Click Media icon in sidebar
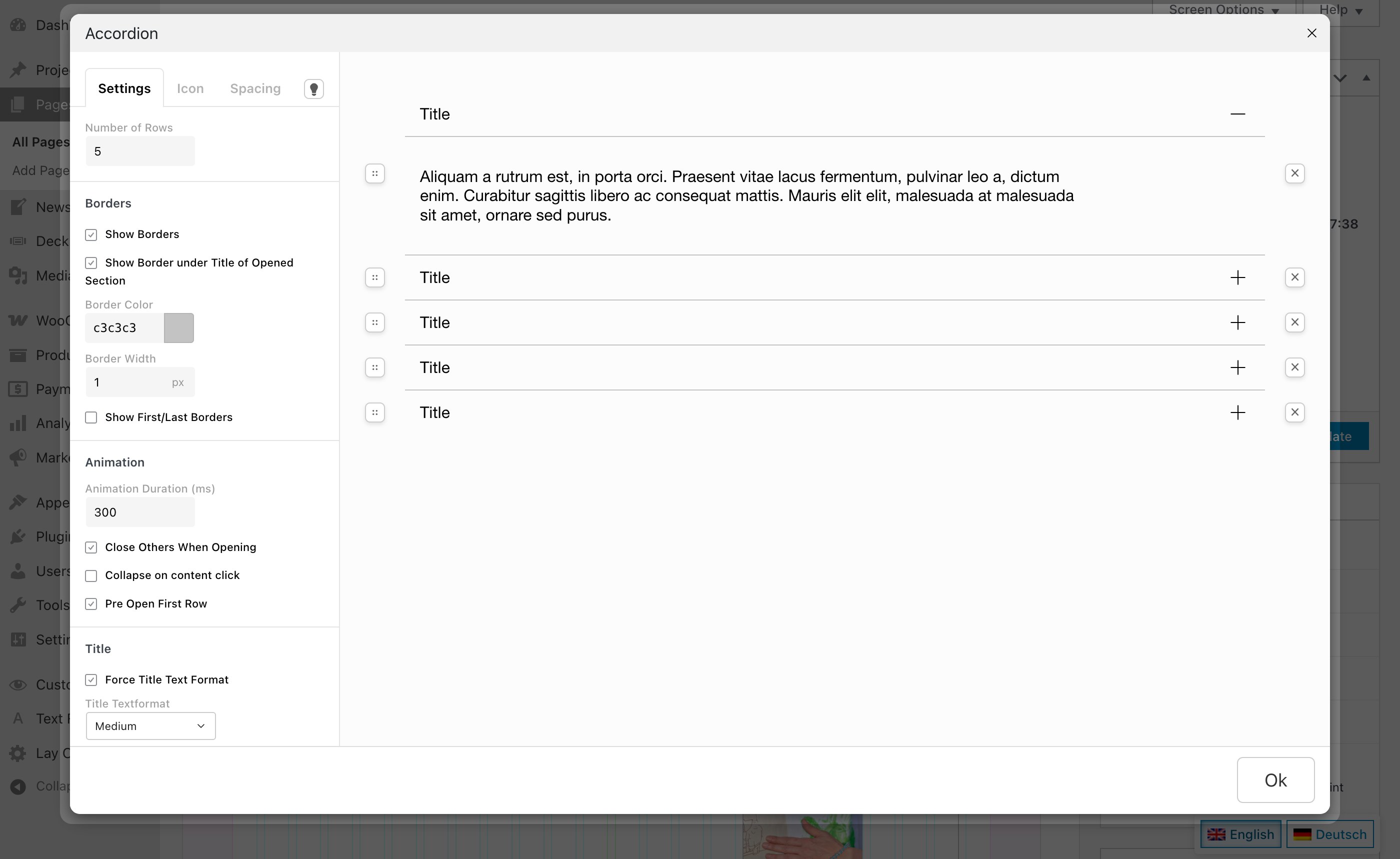 18,275
